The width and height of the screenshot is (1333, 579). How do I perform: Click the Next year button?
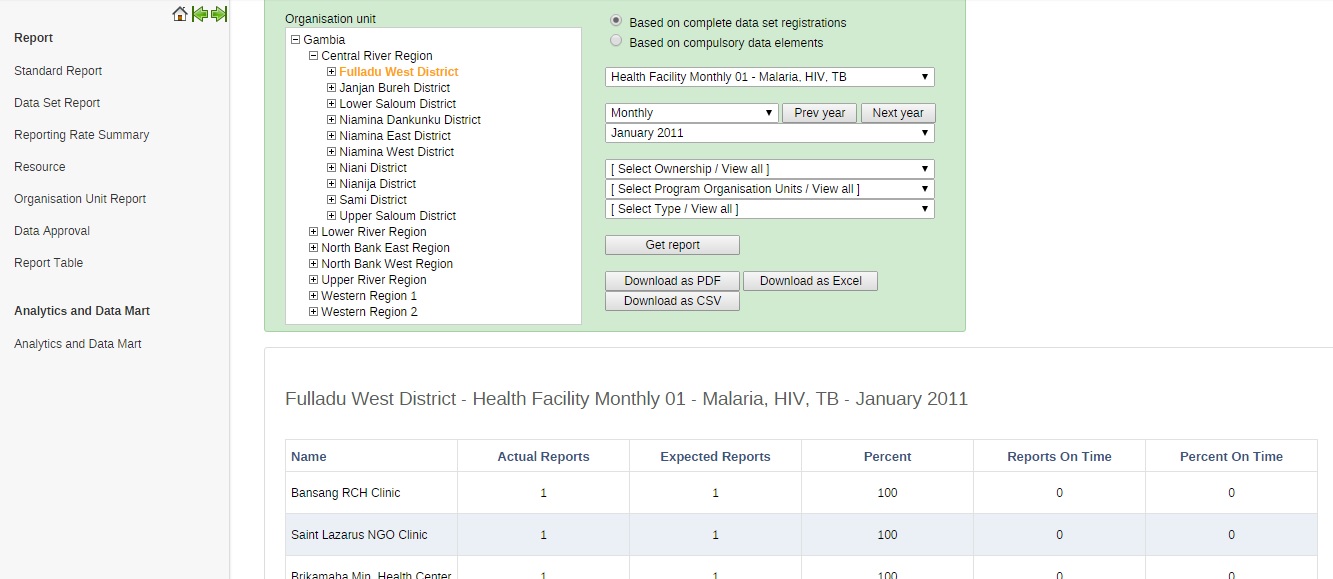[897, 113]
